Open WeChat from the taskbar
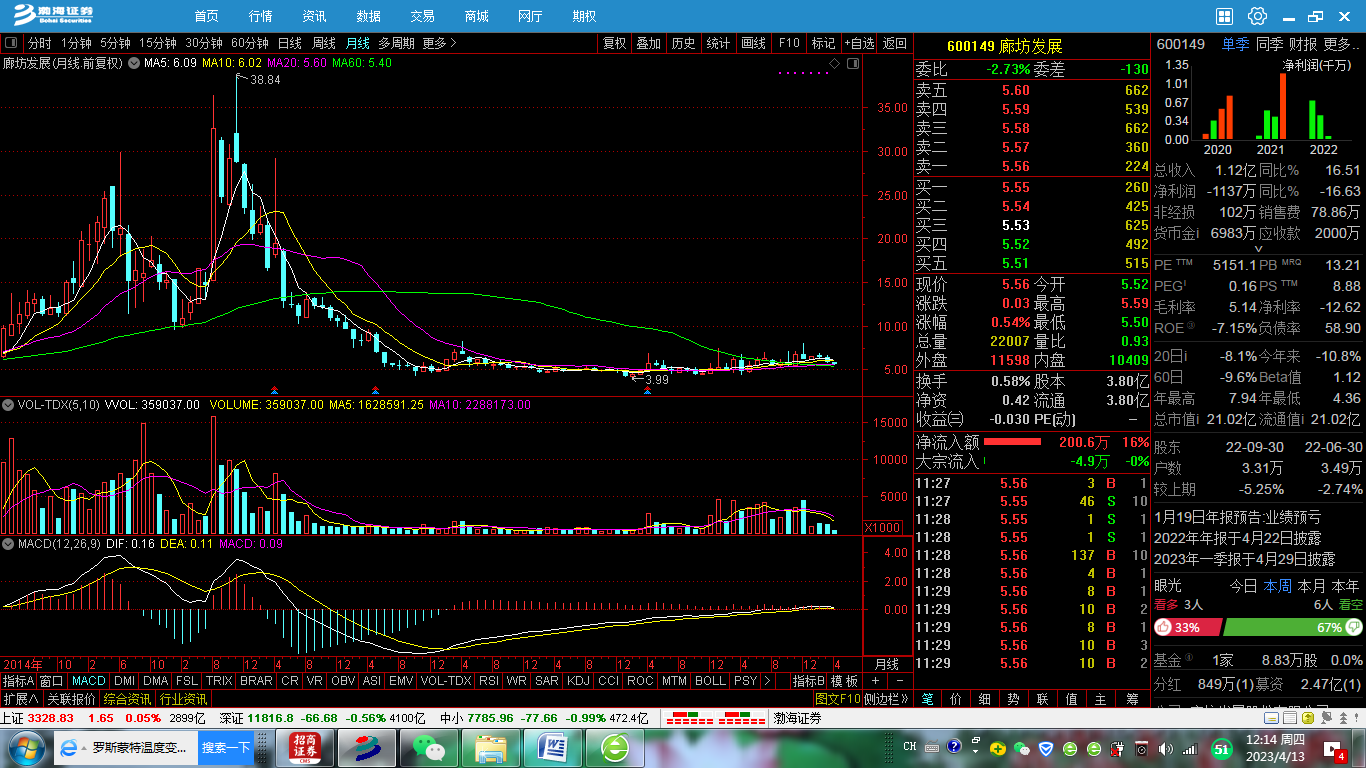The width and height of the screenshot is (1366, 768). point(428,748)
